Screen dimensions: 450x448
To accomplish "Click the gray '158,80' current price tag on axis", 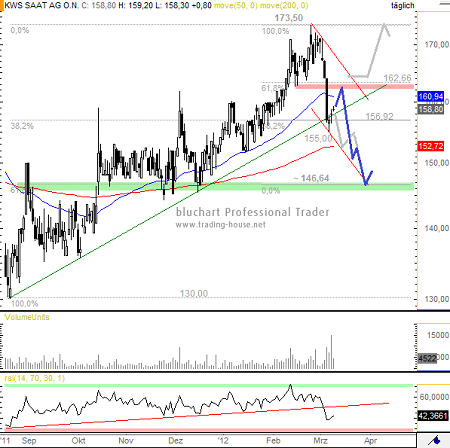I will pos(431,109).
